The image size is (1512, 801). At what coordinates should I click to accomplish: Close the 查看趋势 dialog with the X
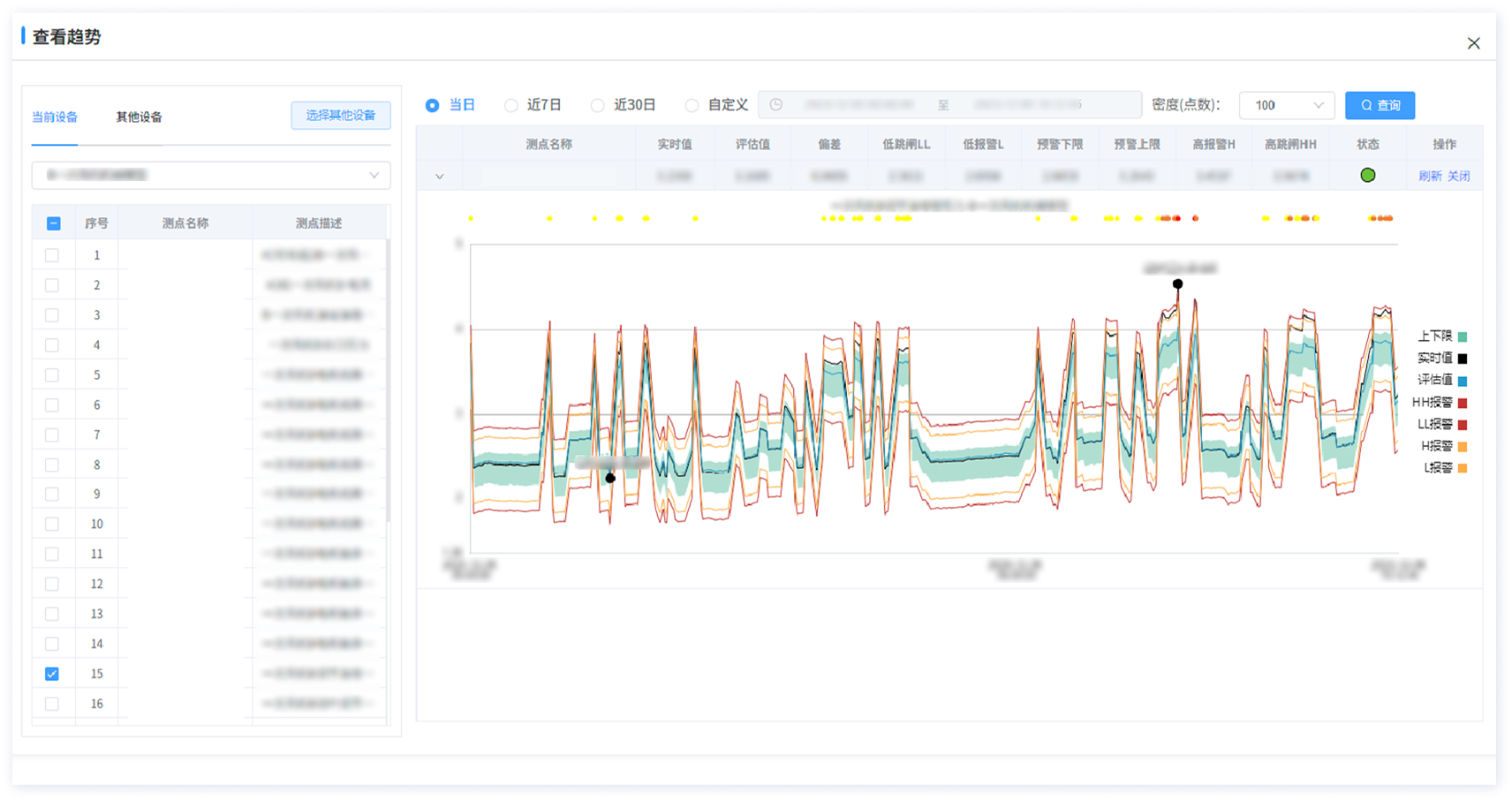tap(1473, 43)
